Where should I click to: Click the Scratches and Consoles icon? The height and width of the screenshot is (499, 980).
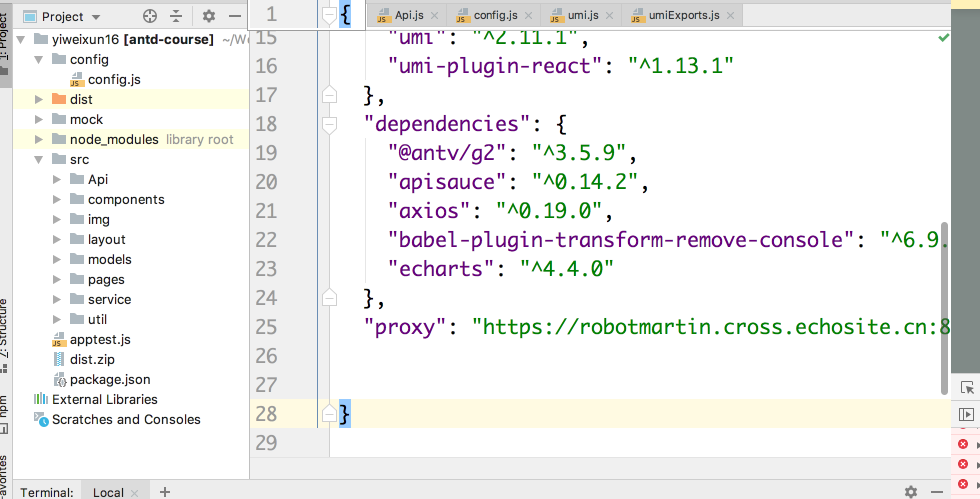click(x=41, y=420)
